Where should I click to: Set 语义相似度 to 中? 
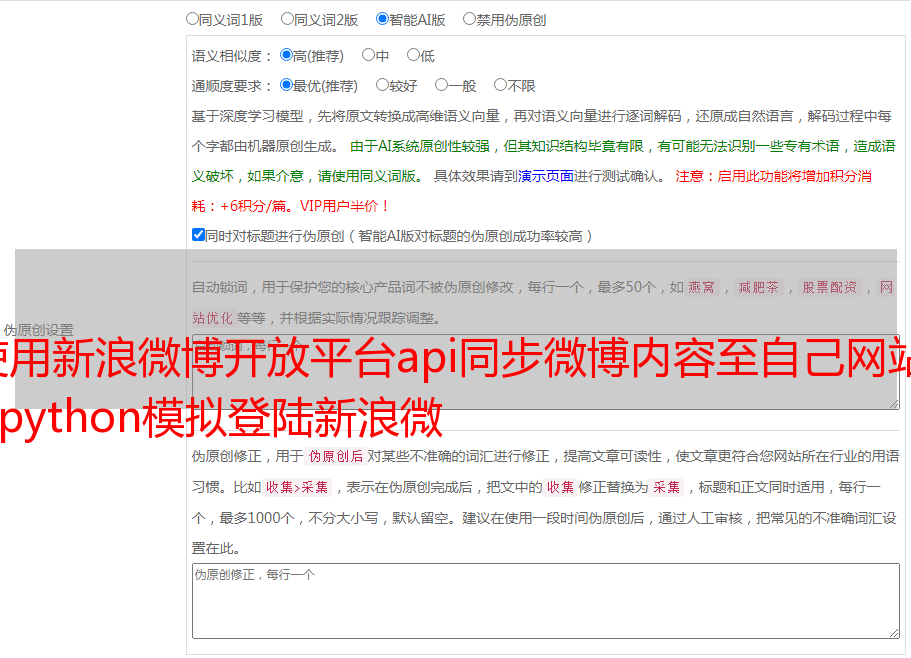(368, 55)
